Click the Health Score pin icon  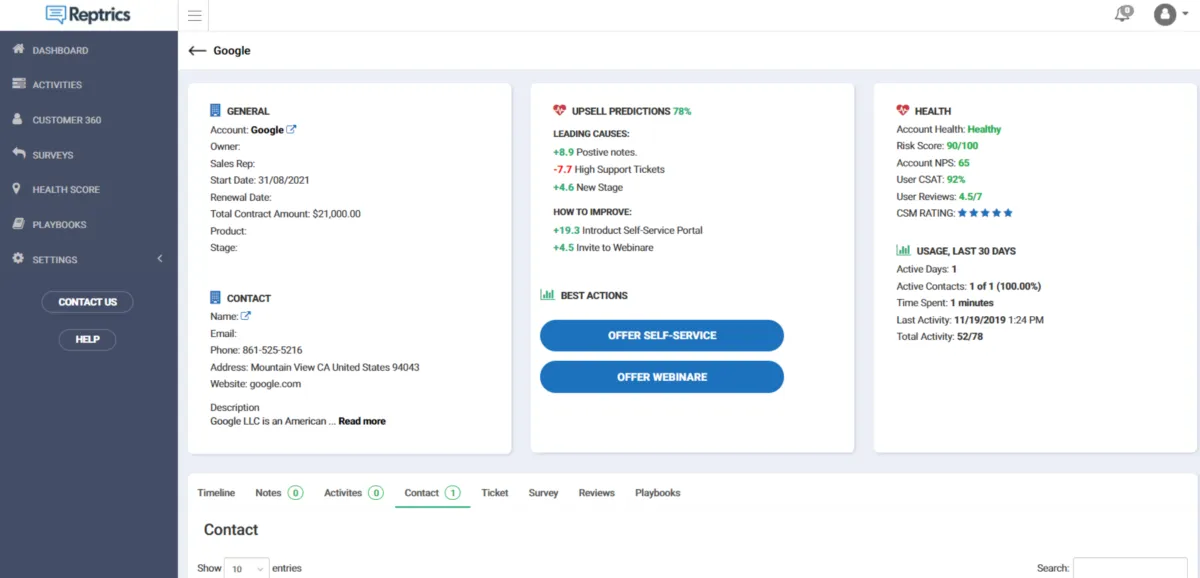point(17,189)
